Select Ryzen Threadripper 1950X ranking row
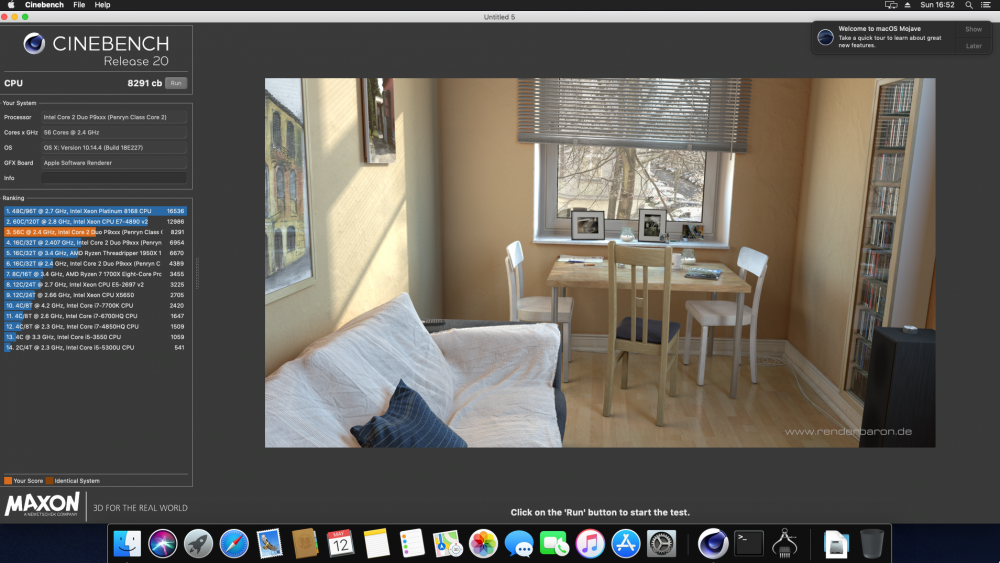Screen dimensions: 1000x563 click(95, 253)
